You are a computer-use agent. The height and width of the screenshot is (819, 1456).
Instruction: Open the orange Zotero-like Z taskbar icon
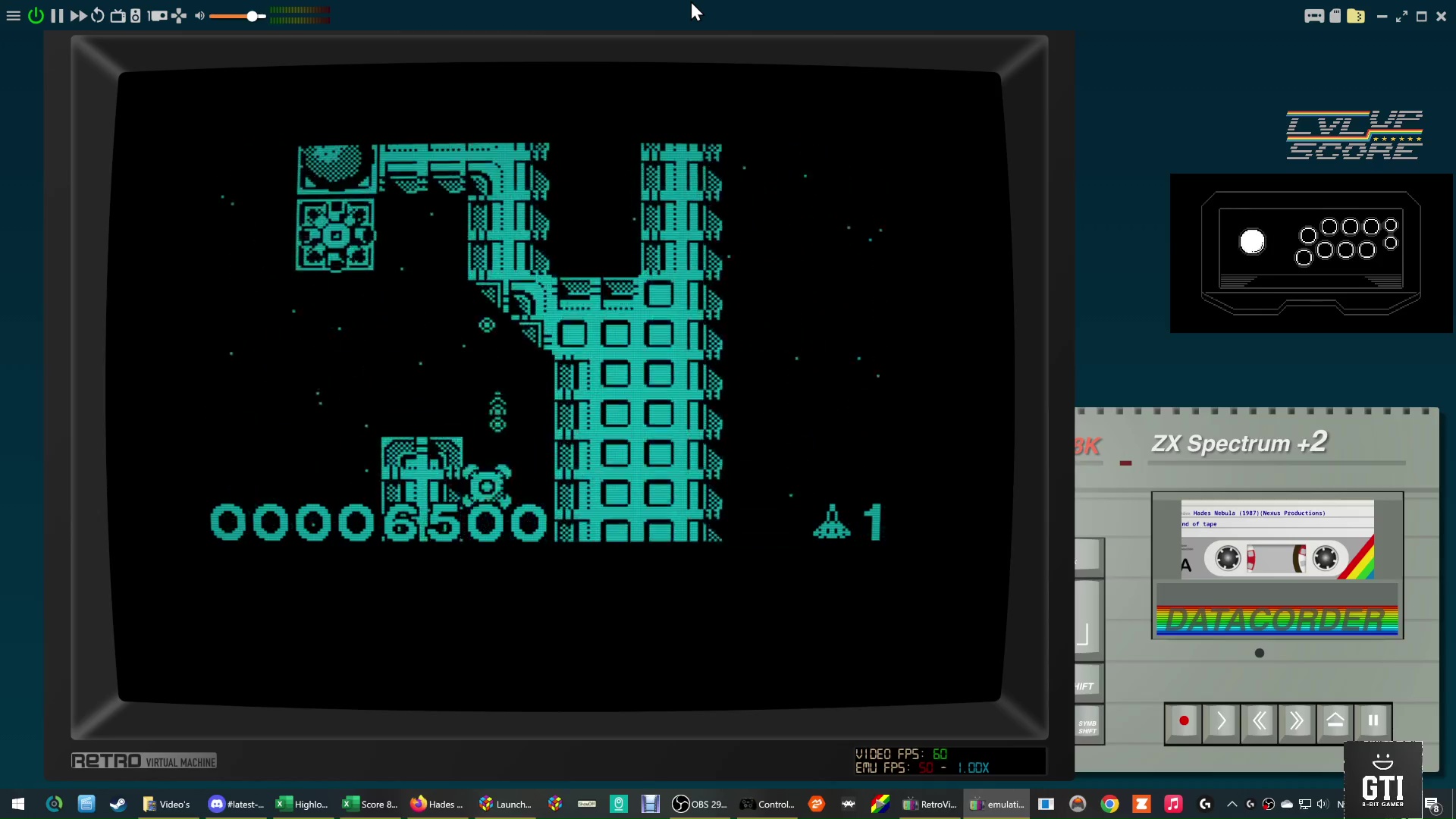pos(1141,804)
